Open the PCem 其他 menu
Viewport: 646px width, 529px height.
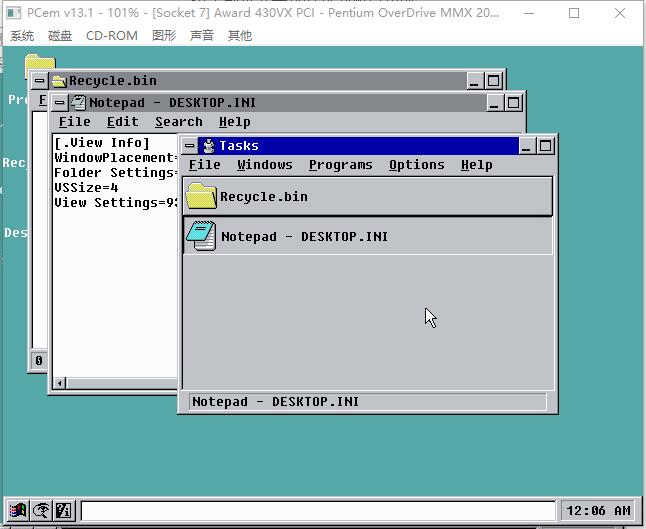tap(239, 35)
